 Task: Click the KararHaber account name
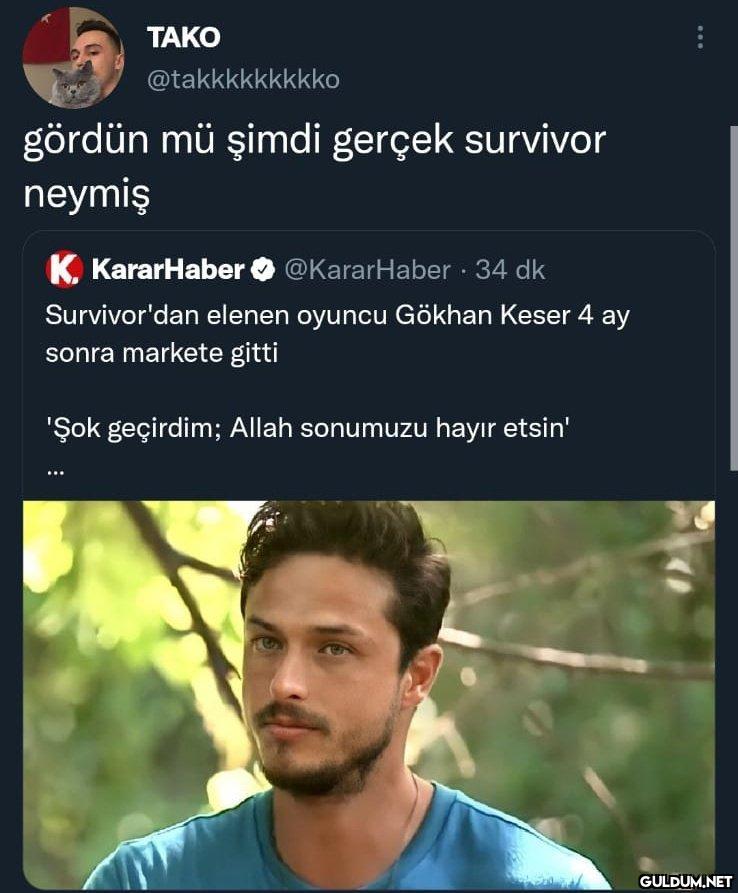[x=168, y=269]
